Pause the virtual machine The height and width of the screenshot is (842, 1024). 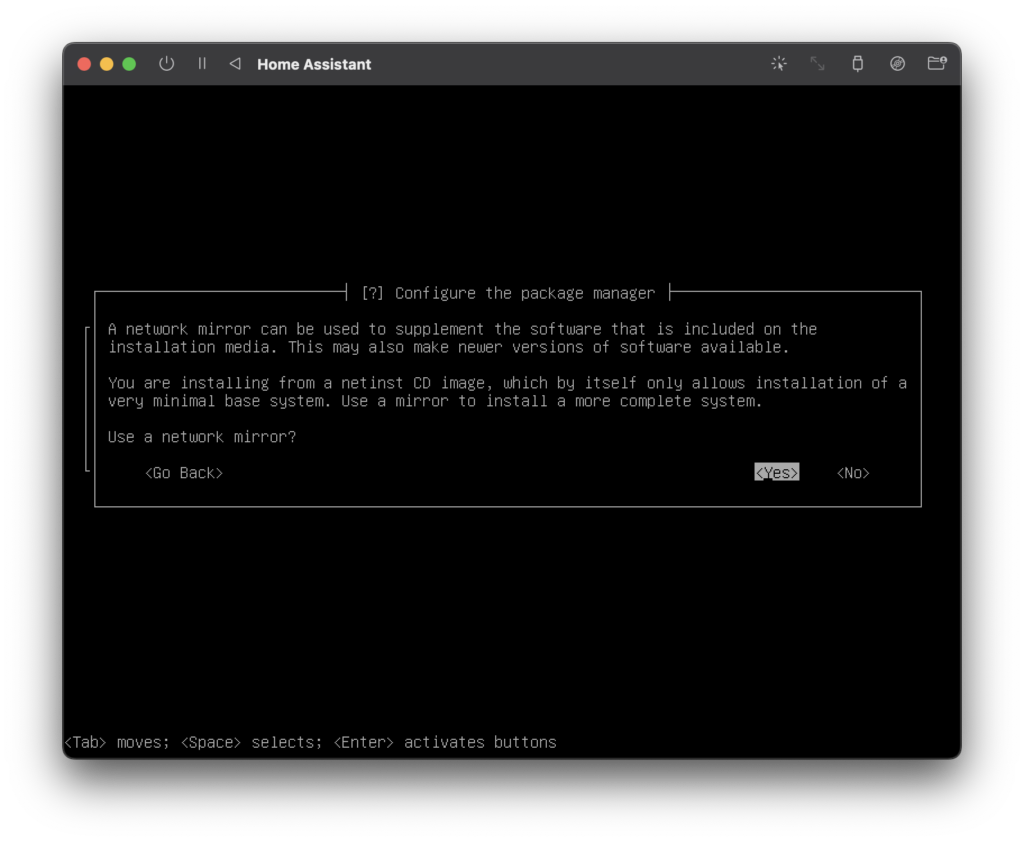pyautogui.click(x=202, y=63)
